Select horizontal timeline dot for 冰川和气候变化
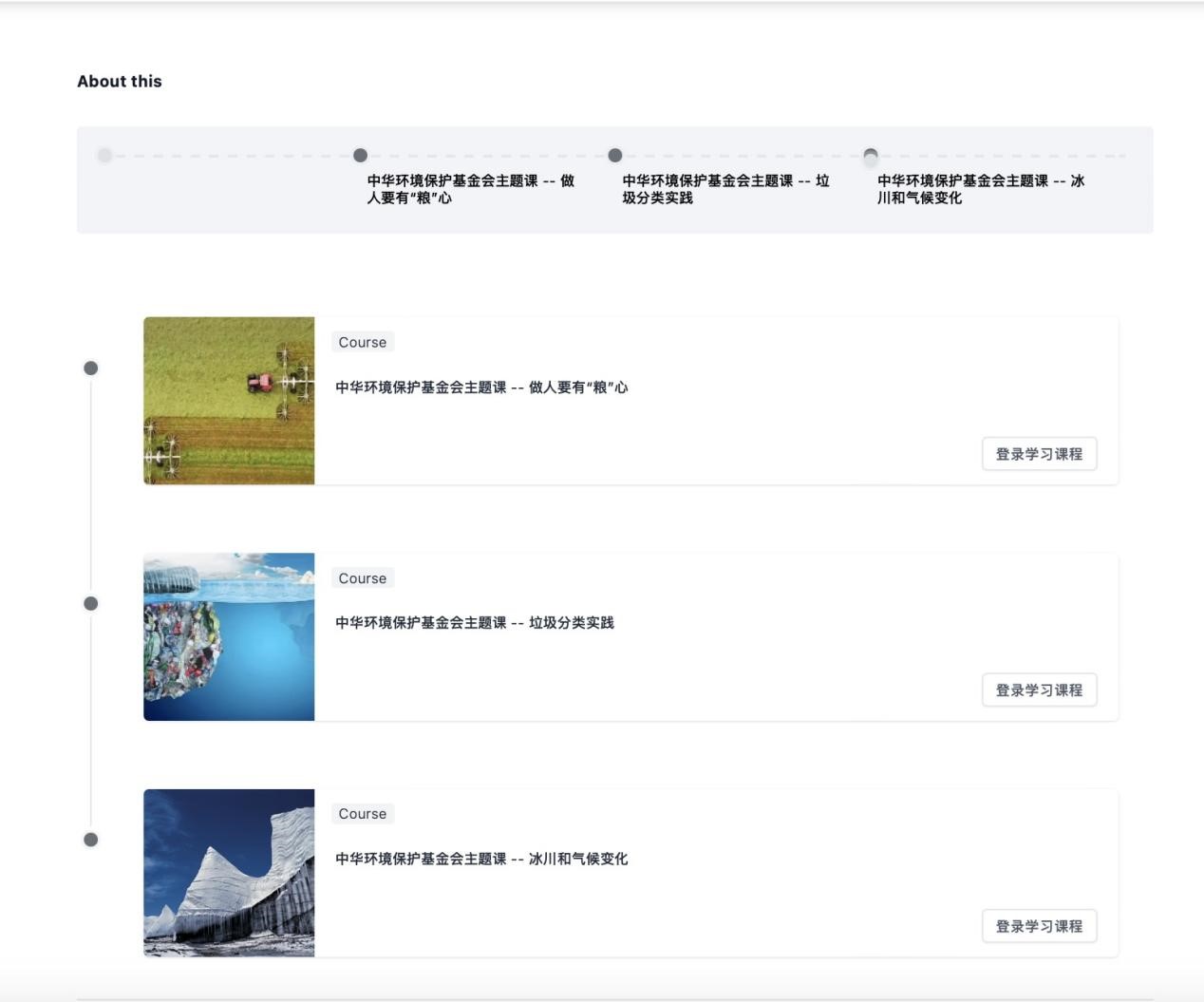The image size is (1204, 1002). pos(871,156)
